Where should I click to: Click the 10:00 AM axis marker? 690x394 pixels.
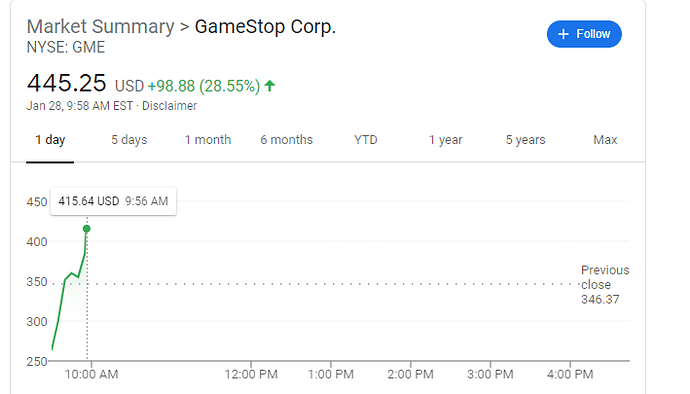point(92,374)
